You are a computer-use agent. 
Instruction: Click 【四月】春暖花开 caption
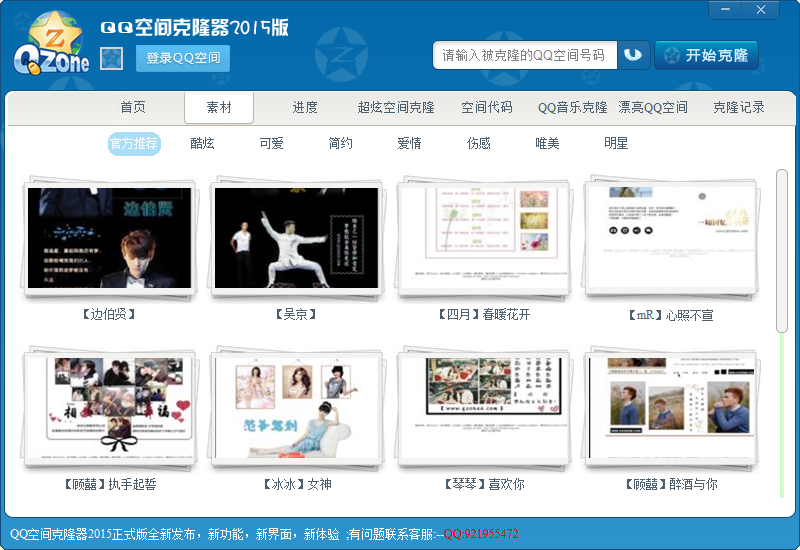(x=484, y=314)
